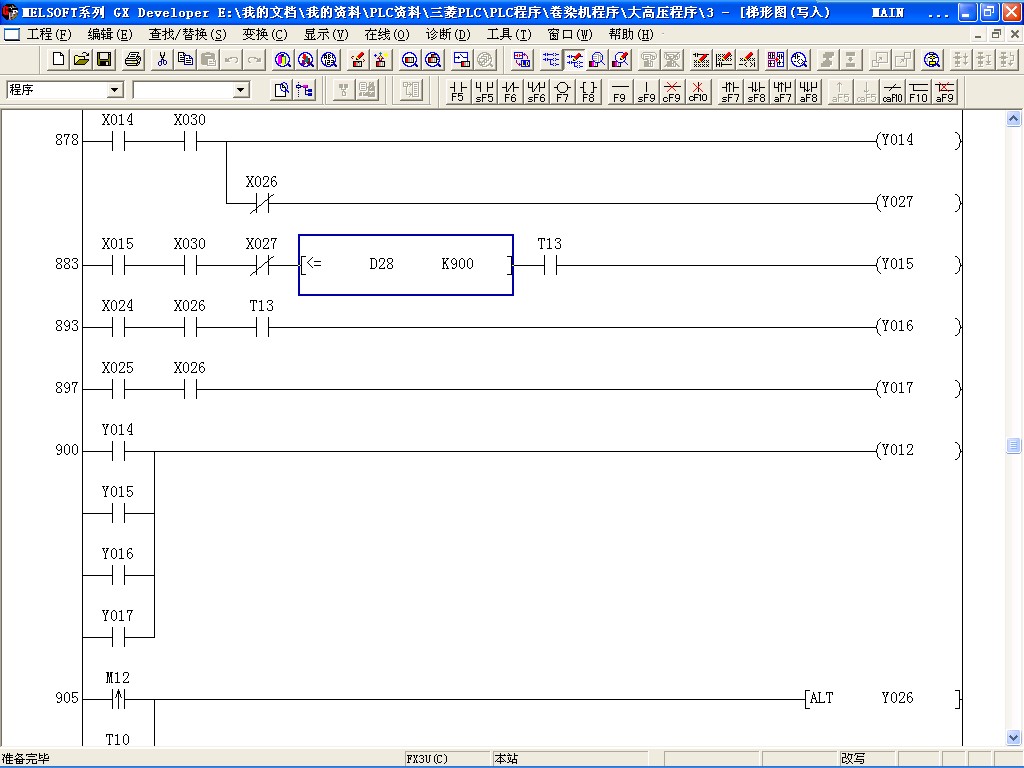Expand the empty combo box beside 程序
The height and width of the screenshot is (768, 1024).
pyautogui.click(x=241, y=89)
